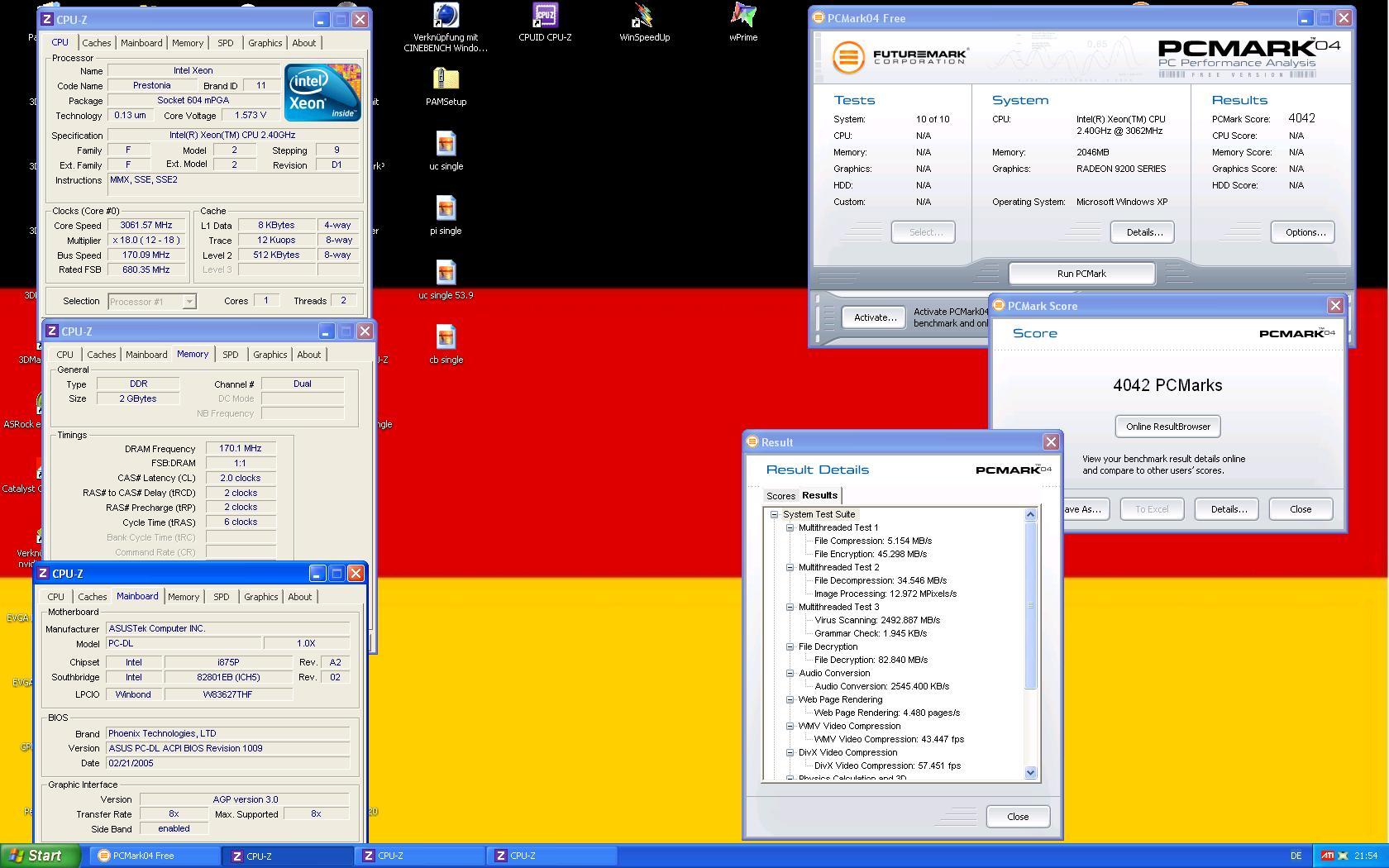This screenshot has width=1389, height=868.
Task: Click Details in PCMark Score window
Action: pos(1229,509)
